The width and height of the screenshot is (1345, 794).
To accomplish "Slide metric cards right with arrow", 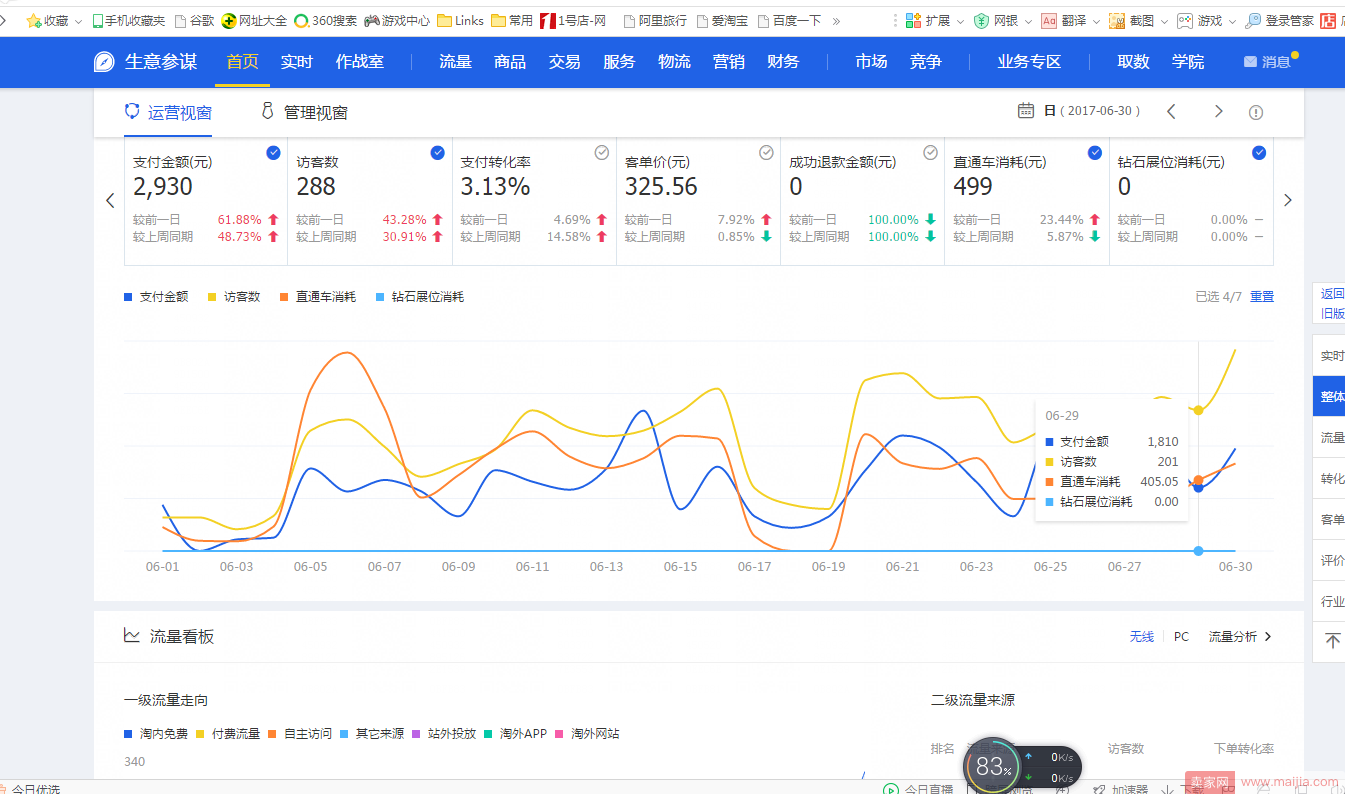I will click(x=1288, y=200).
